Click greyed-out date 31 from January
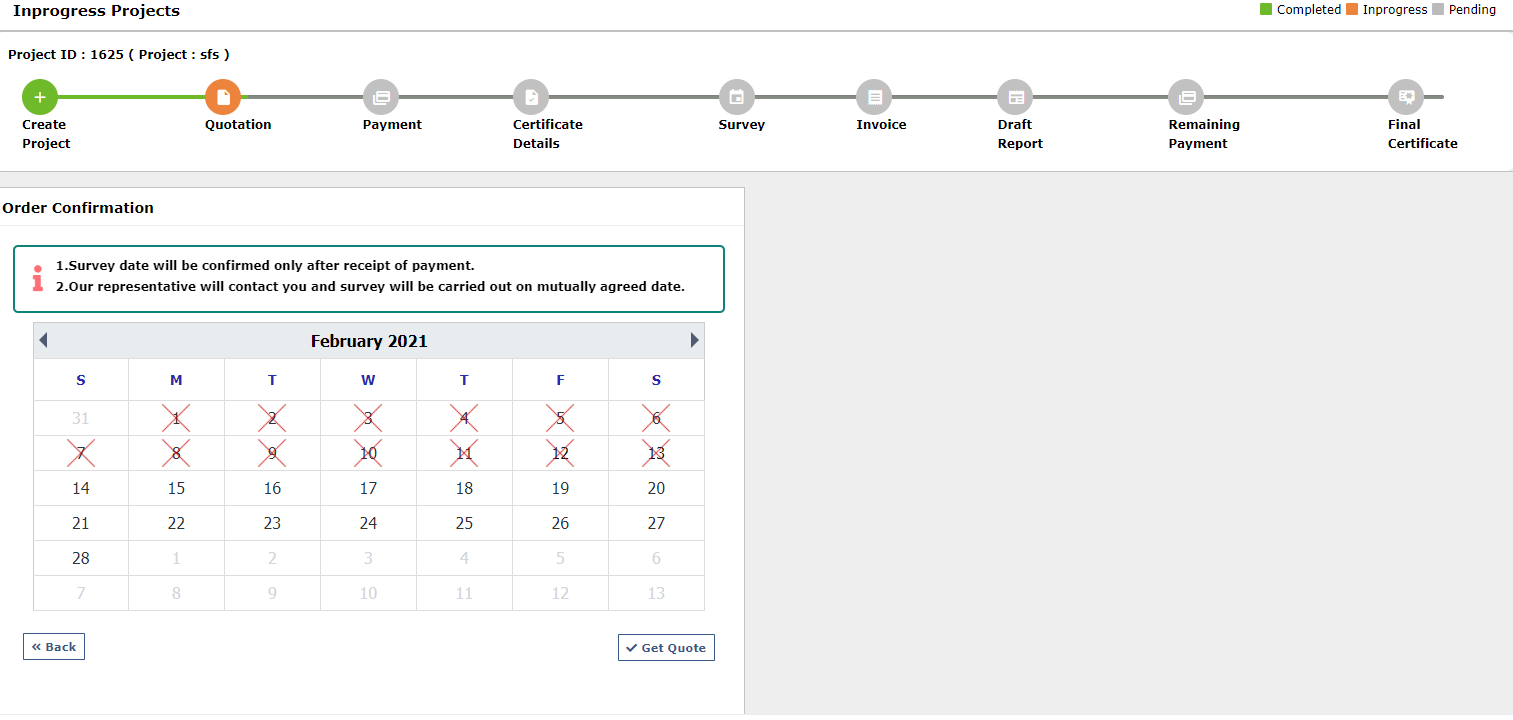 point(81,418)
